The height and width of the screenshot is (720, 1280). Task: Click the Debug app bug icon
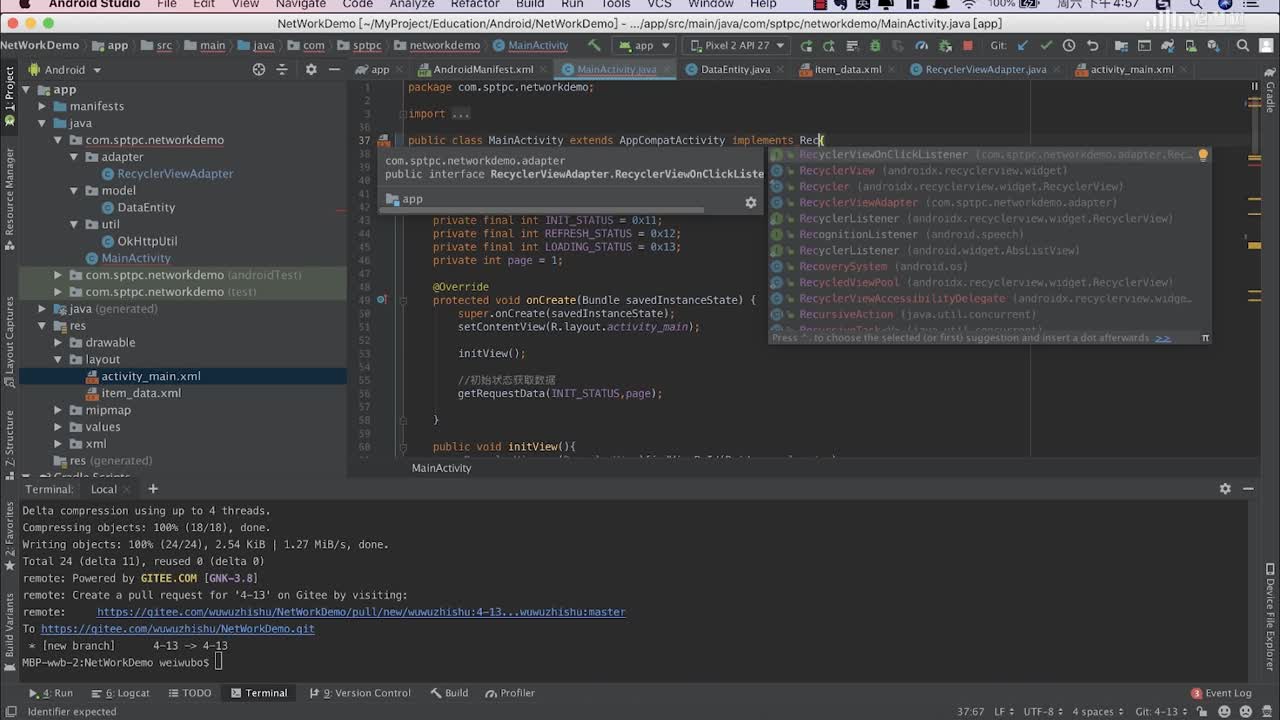click(x=875, y=45)
